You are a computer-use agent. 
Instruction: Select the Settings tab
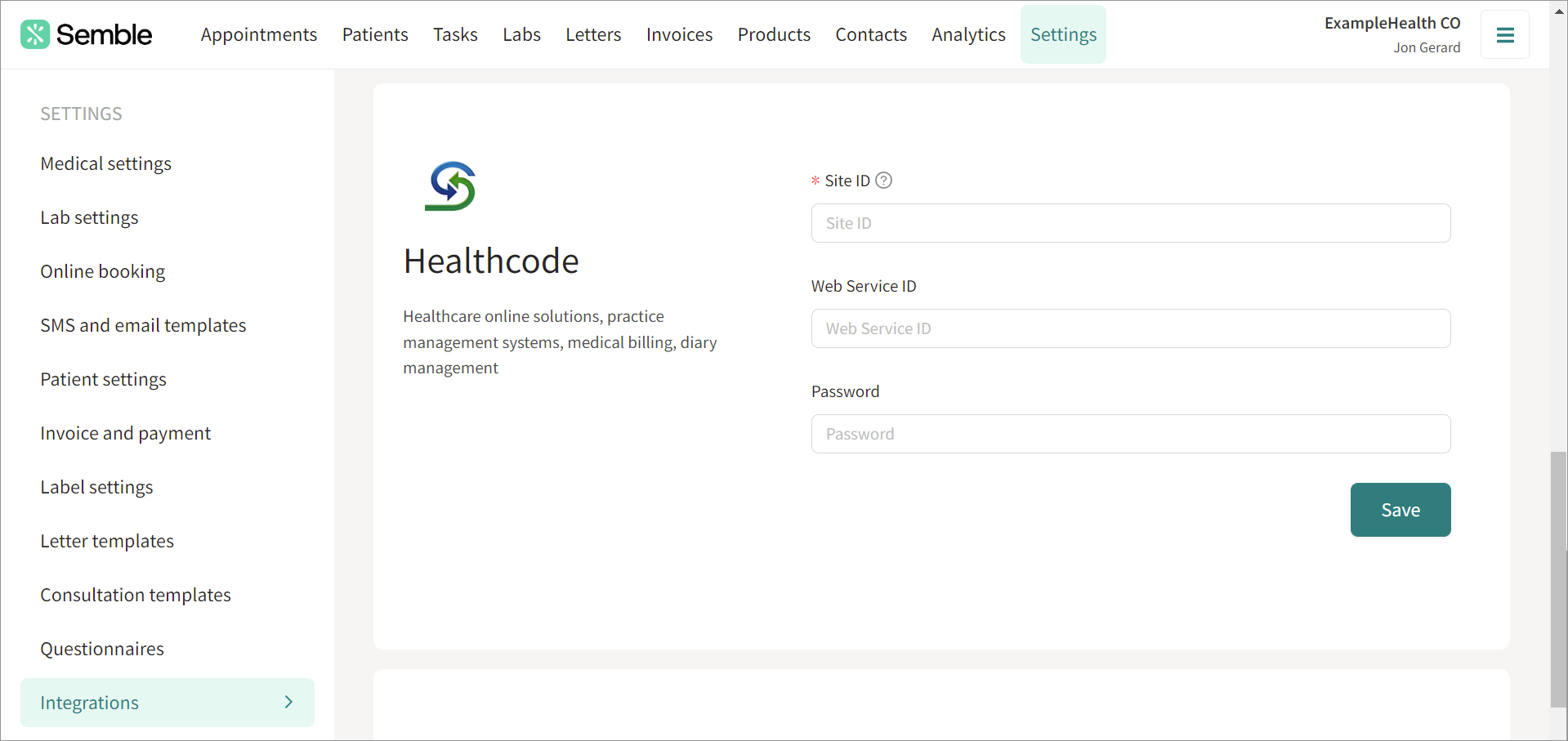pyautogui.click(x=1063, y=34)
